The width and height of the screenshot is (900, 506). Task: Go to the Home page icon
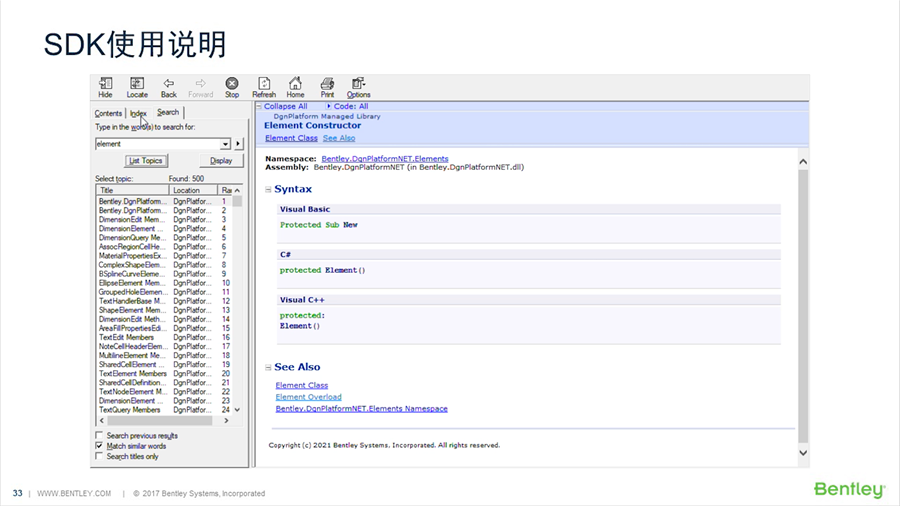click(295, 87)
